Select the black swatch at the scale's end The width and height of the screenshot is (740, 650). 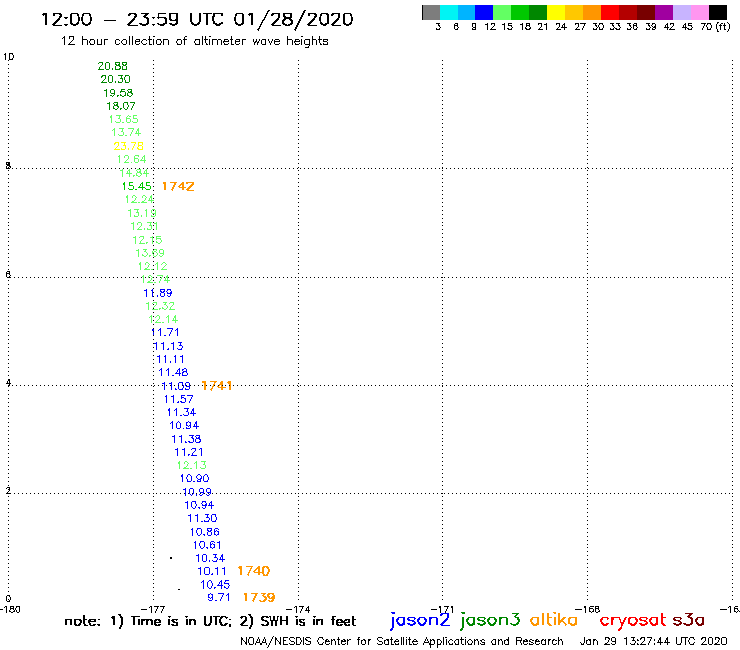click(718, 12)
